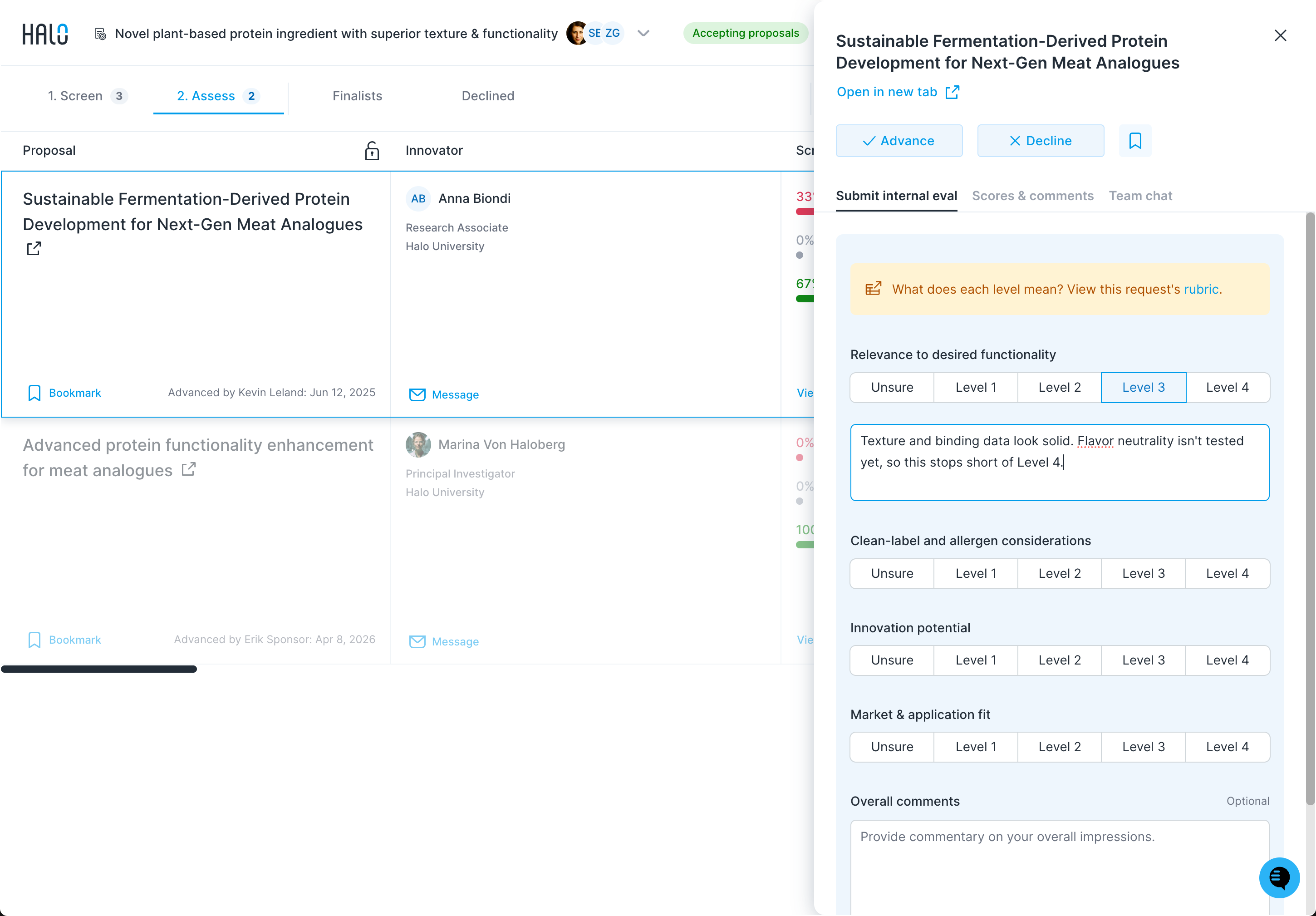Click the request document icon beside the title
Viewport: 1316px width, 916px height.
point(100,34)
